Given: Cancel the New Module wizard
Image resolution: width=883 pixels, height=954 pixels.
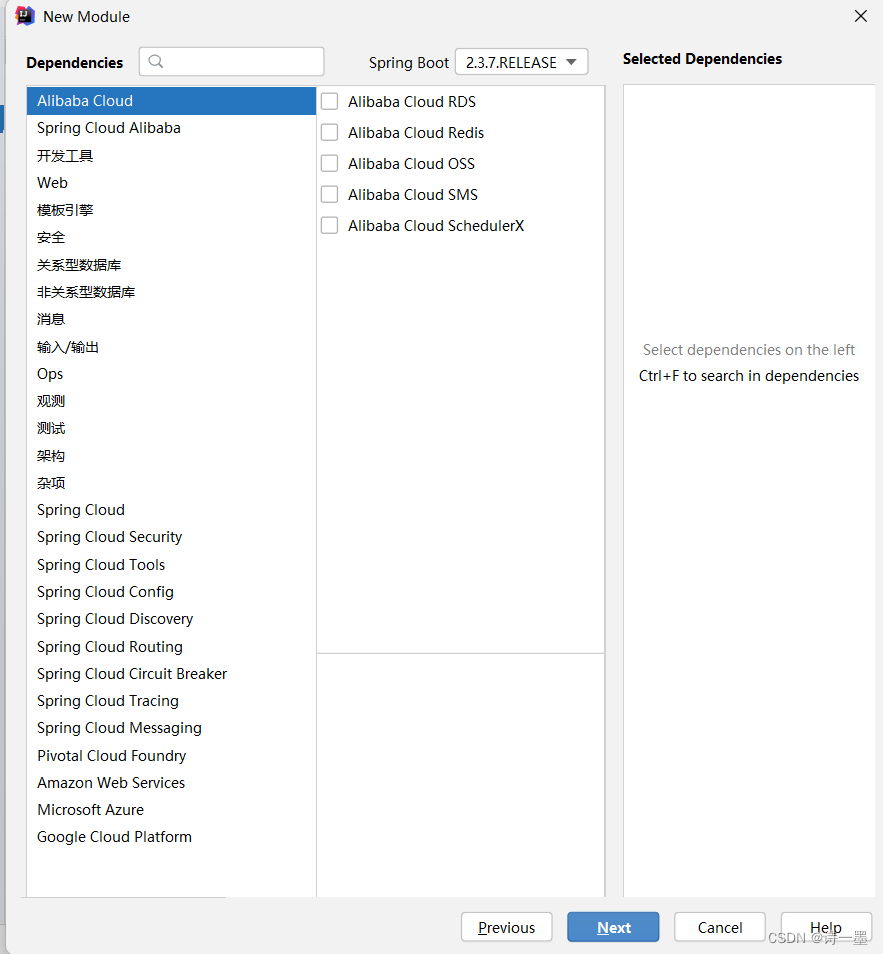Looking at the screenshot, I should [x=719, y=927].
